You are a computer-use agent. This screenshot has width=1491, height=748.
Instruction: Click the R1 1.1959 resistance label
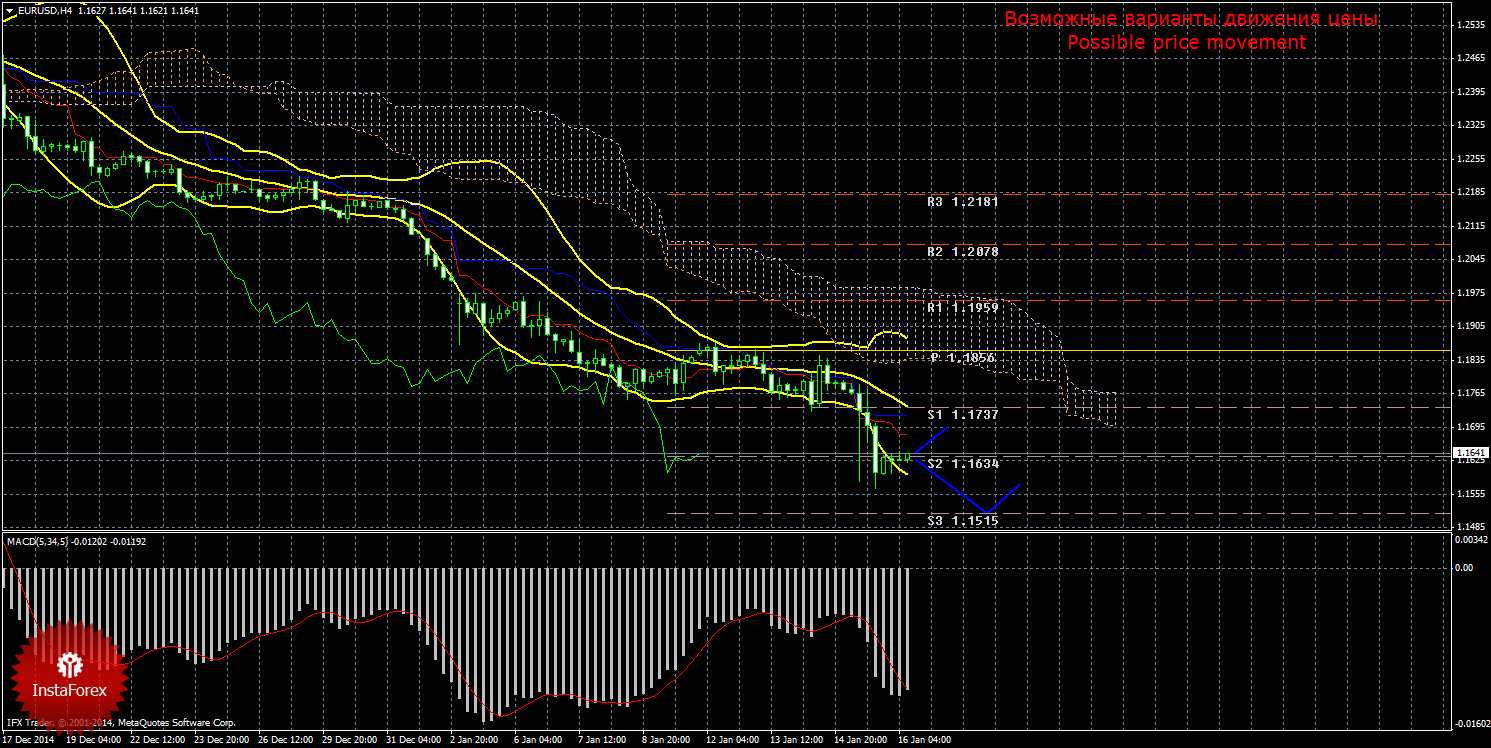tap(962, 309)
